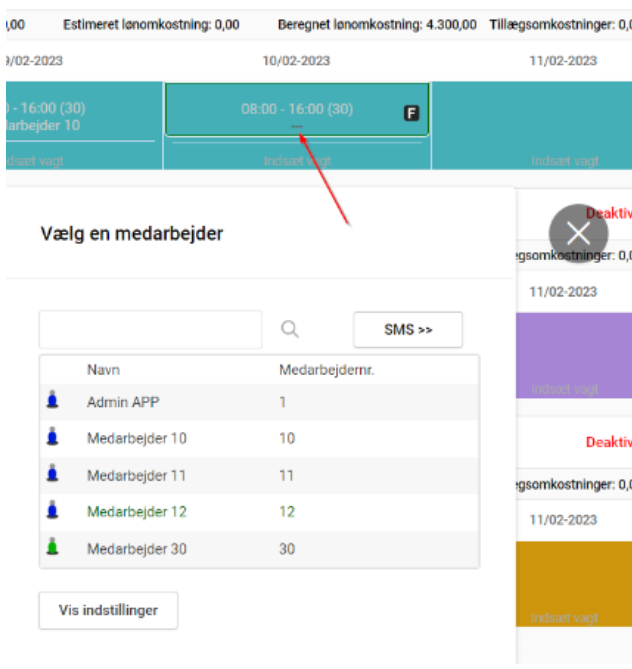The image size is (632, 669).
Task: Click in the employee search field
Action: pyautogui.click(x=150, y=330)
